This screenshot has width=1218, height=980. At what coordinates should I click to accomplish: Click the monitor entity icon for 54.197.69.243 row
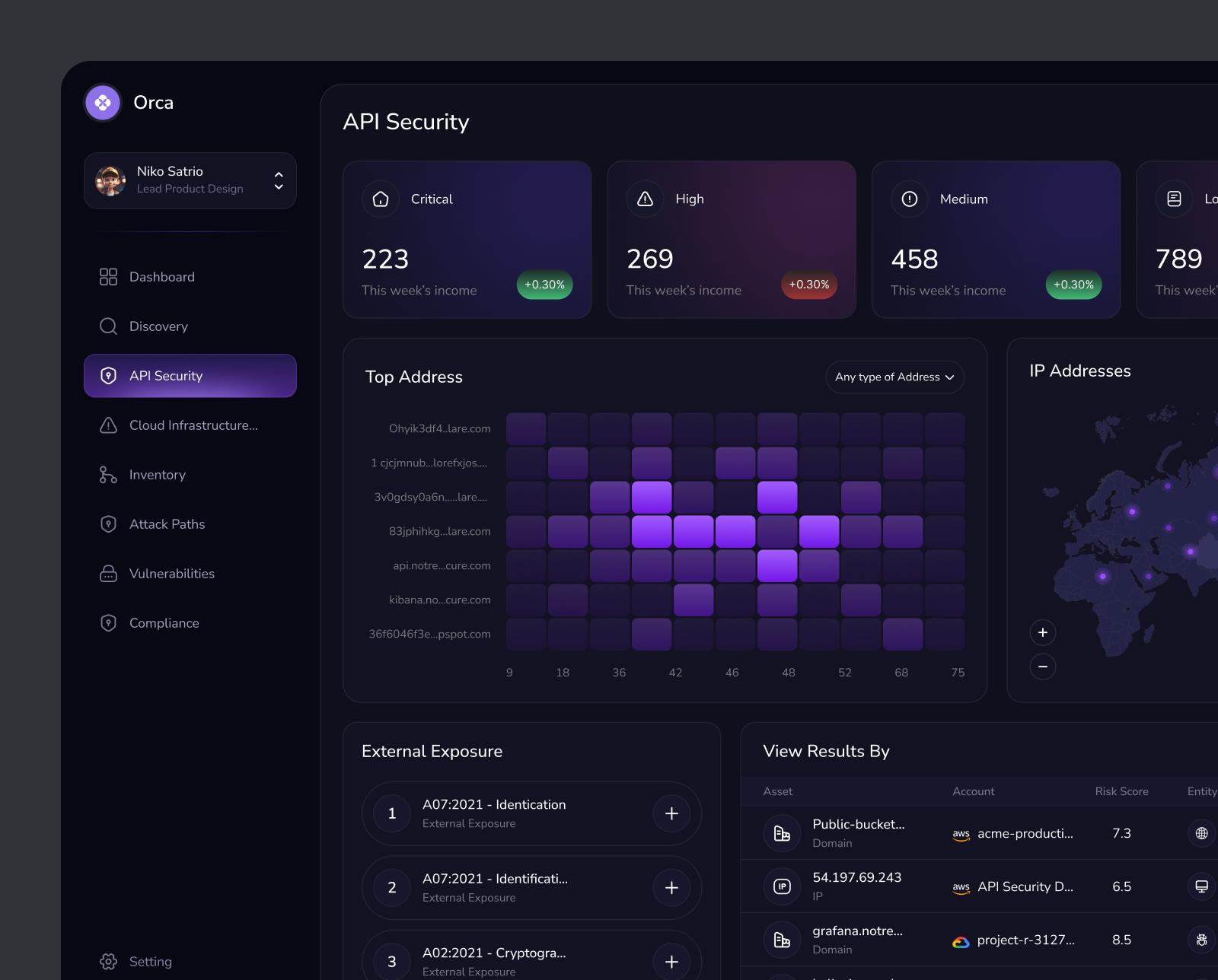pyautogui.click(x=1202, y=886)
